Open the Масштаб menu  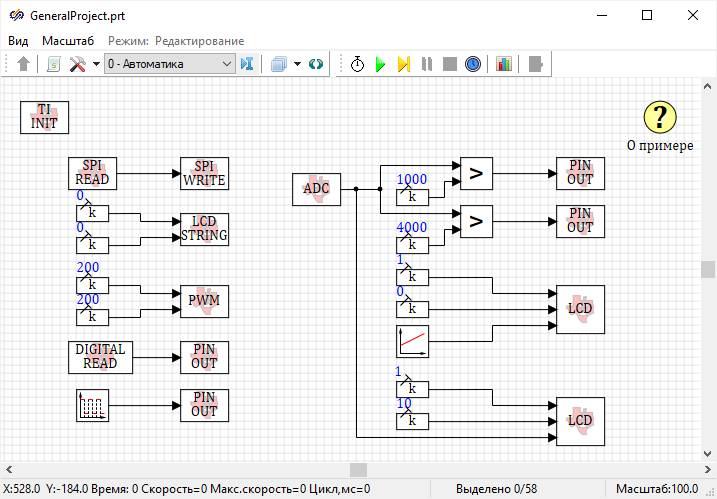click(x=68, y=41)
